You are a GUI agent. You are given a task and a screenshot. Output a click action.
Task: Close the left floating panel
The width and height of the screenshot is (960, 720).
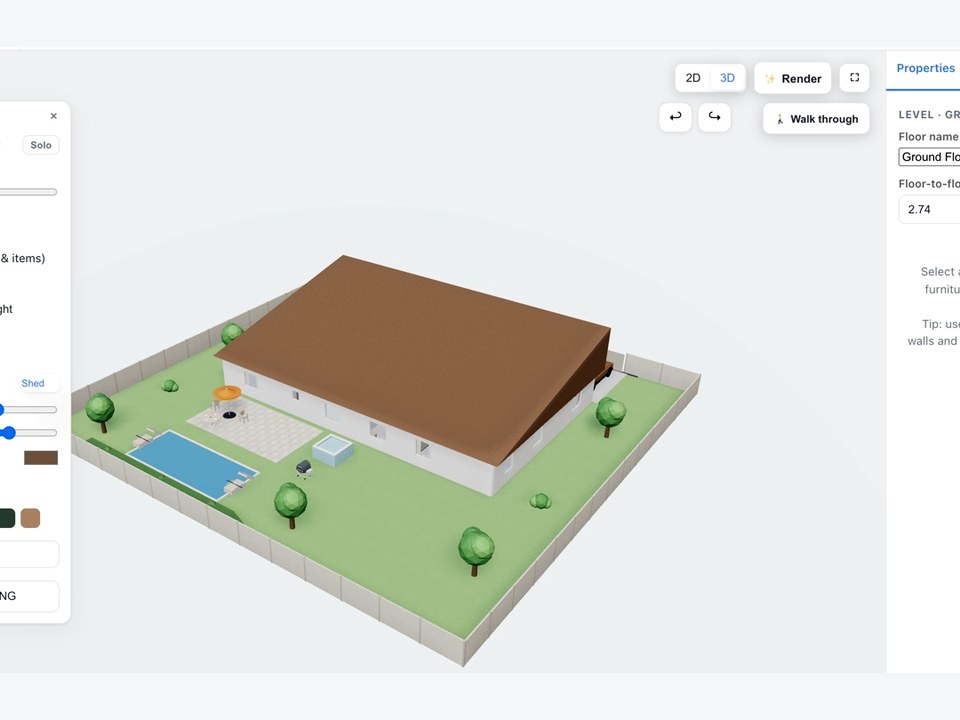pyautogui.click(x=54, y=116)
